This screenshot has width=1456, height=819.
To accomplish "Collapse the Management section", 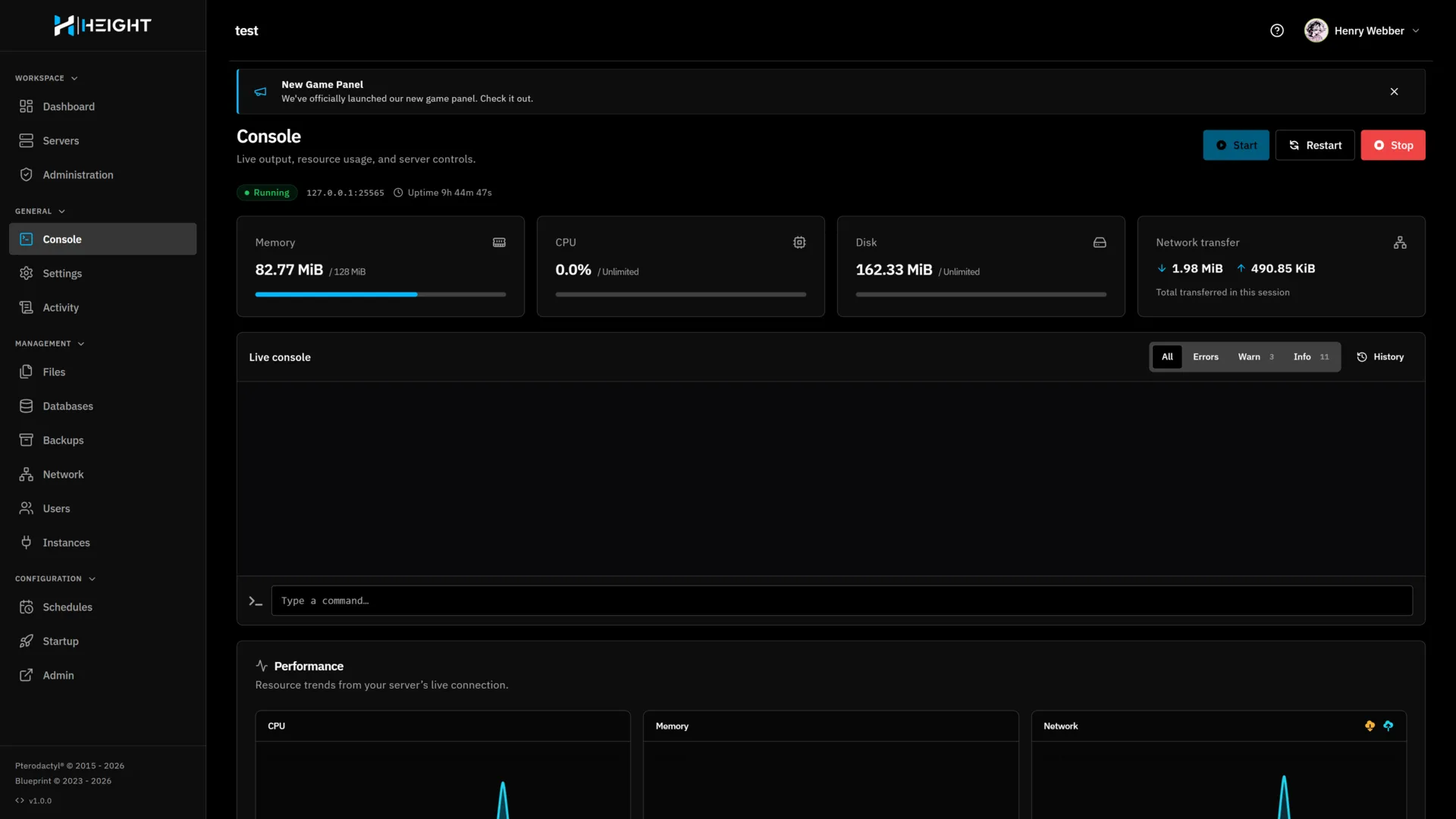I will (50, 344).
